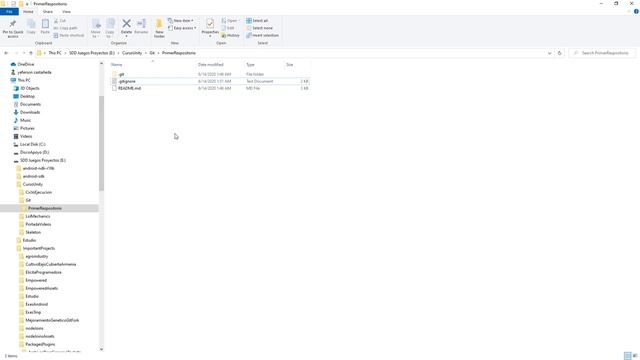Open the Help question mark icon
This screenshot has height=360, width=640.
coord(636,12)
